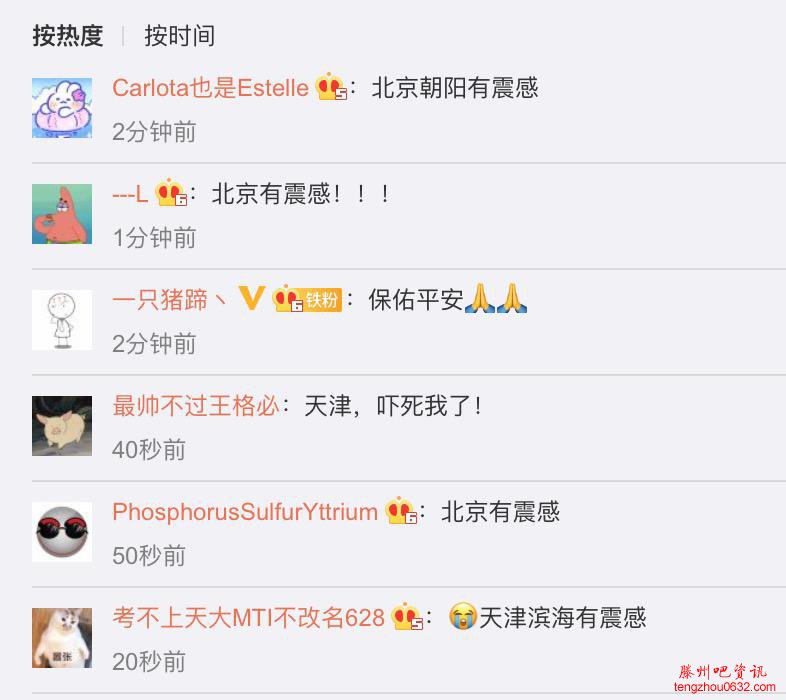
Task: Click username ---L
Action: coord(130,194)
